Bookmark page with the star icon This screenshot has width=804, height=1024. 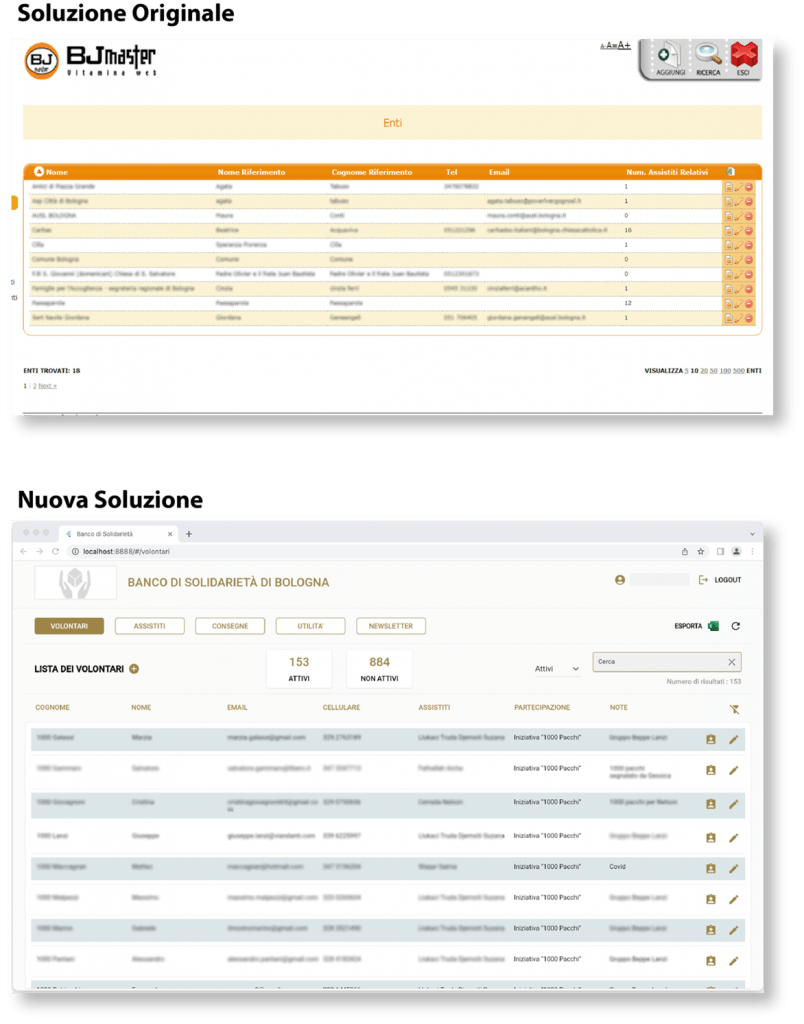(701, 551)
